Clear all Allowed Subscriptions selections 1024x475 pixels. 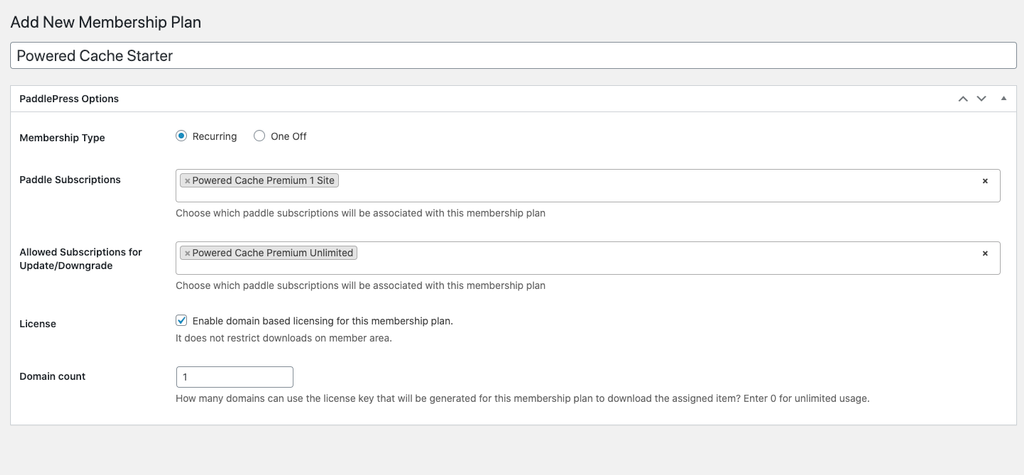[x=985, y=254]
